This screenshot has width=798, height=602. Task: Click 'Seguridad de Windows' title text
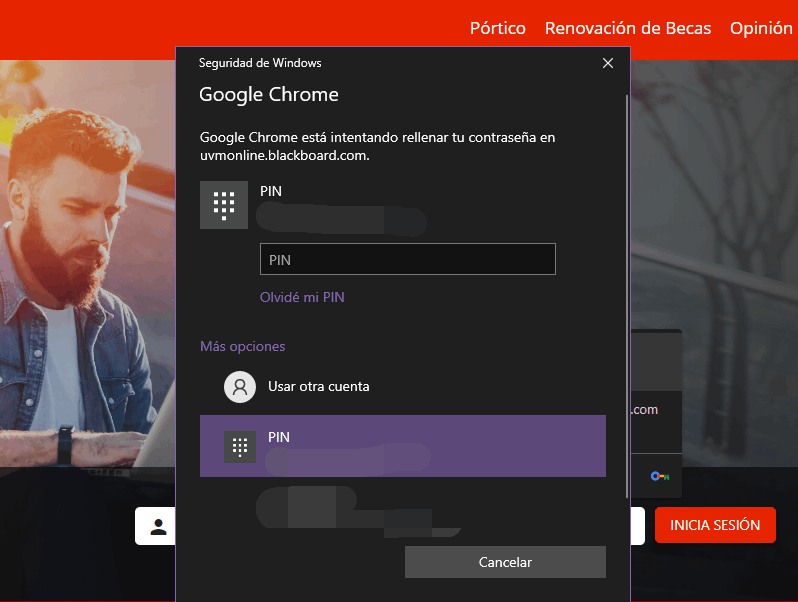coord(260,63)
